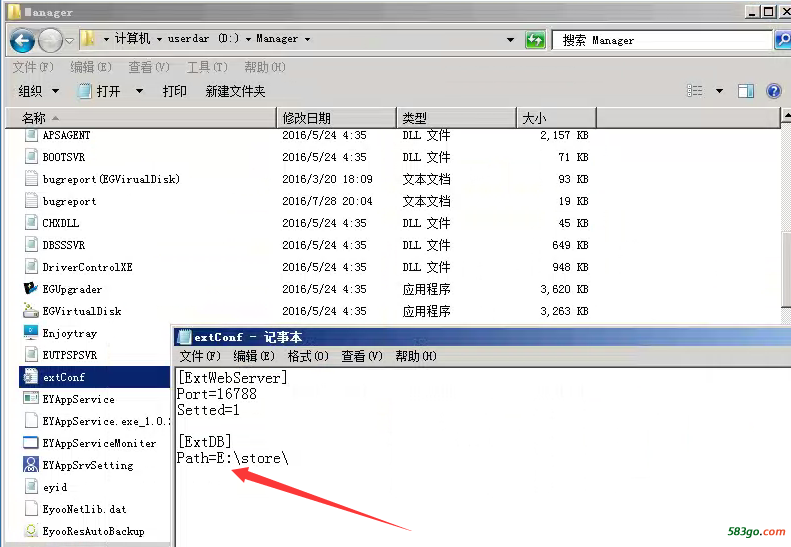791x547 pixels.
Task: Click the green refresh button
Action: coord(535,40)
